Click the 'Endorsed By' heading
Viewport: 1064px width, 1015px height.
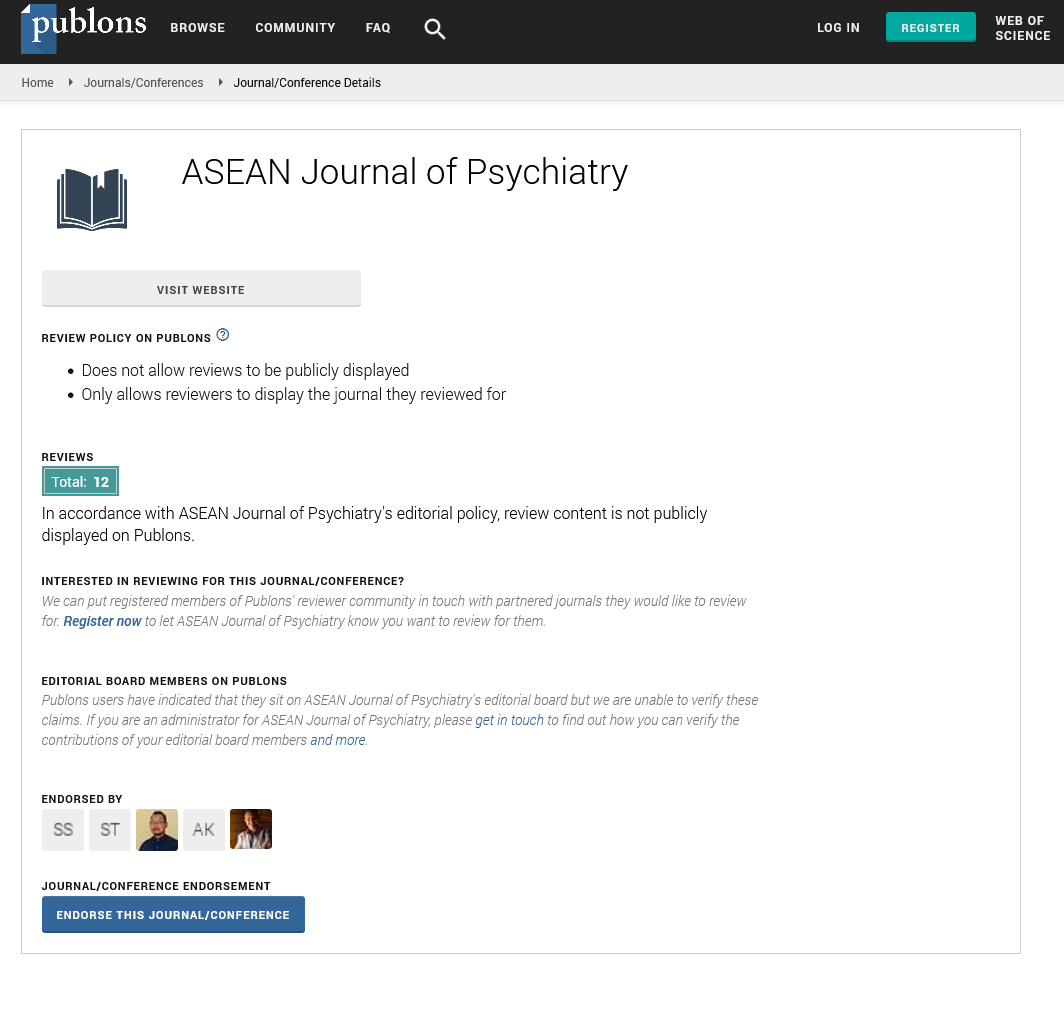(x=82, y=799)
